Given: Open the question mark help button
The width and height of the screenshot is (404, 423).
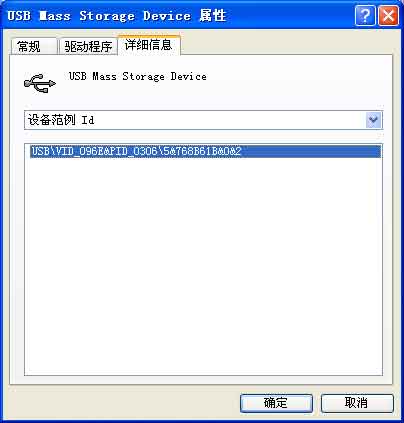Looking at the screenshot, I should pos(365,15).
